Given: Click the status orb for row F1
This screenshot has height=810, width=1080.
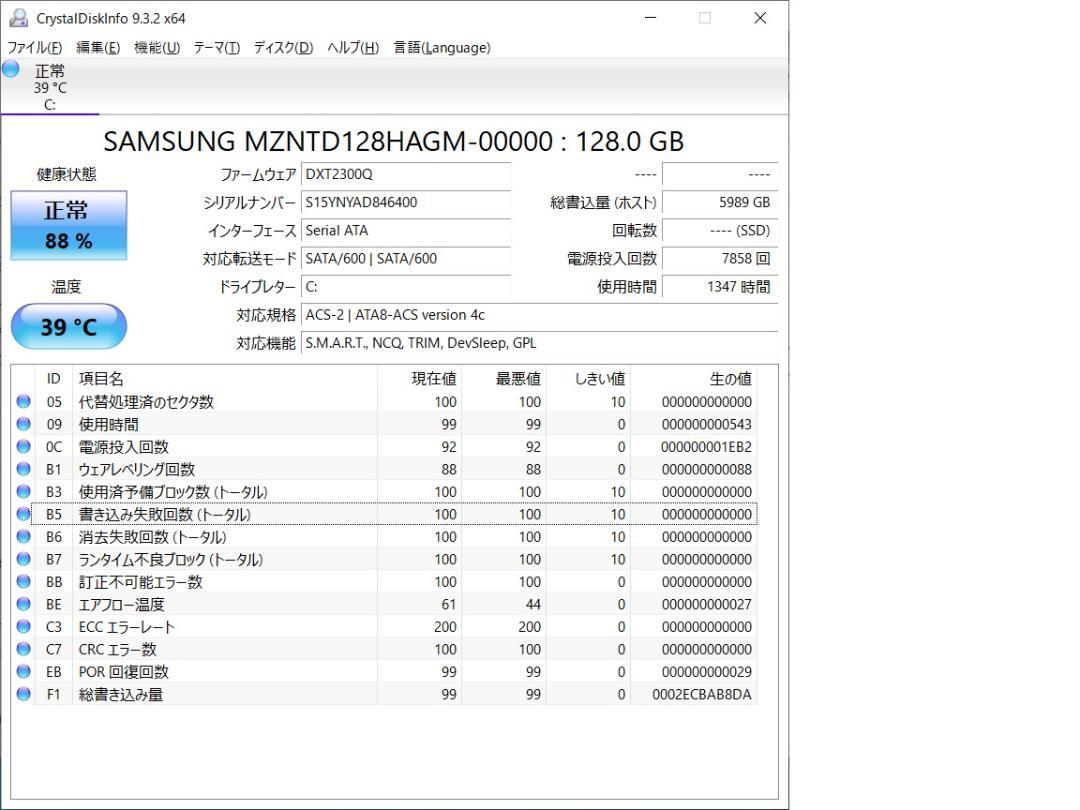Looking at the screenshot, I should point(23,694).
